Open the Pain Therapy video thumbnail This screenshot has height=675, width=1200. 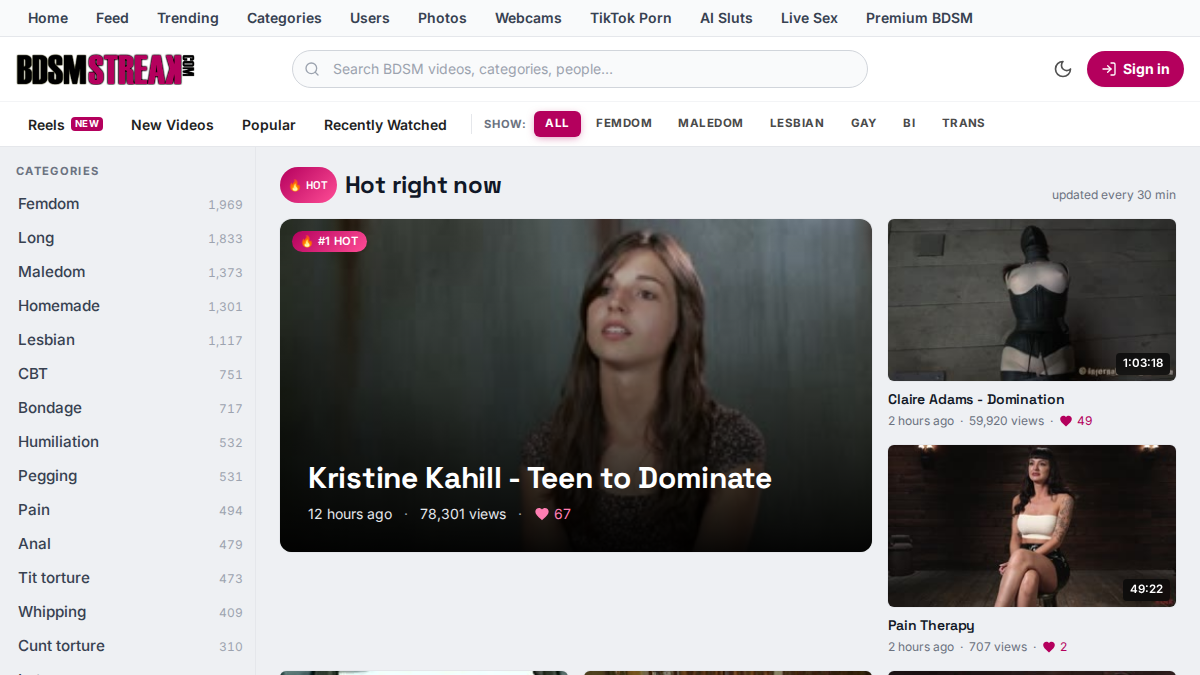[x=1032, y=526]
